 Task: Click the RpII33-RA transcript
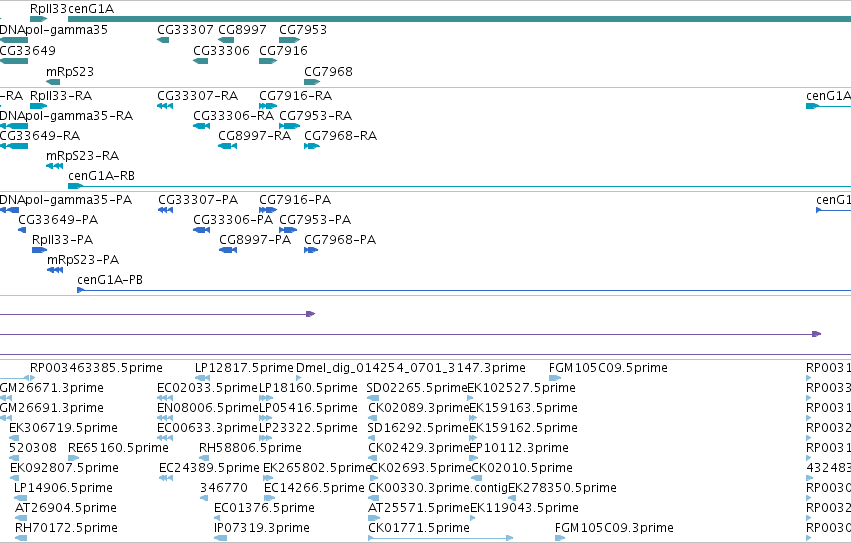click(x=39, y=106)
